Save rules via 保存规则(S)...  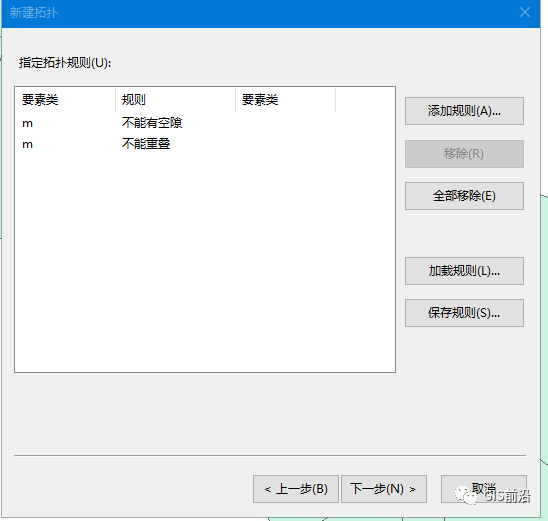tap(464, 313)
